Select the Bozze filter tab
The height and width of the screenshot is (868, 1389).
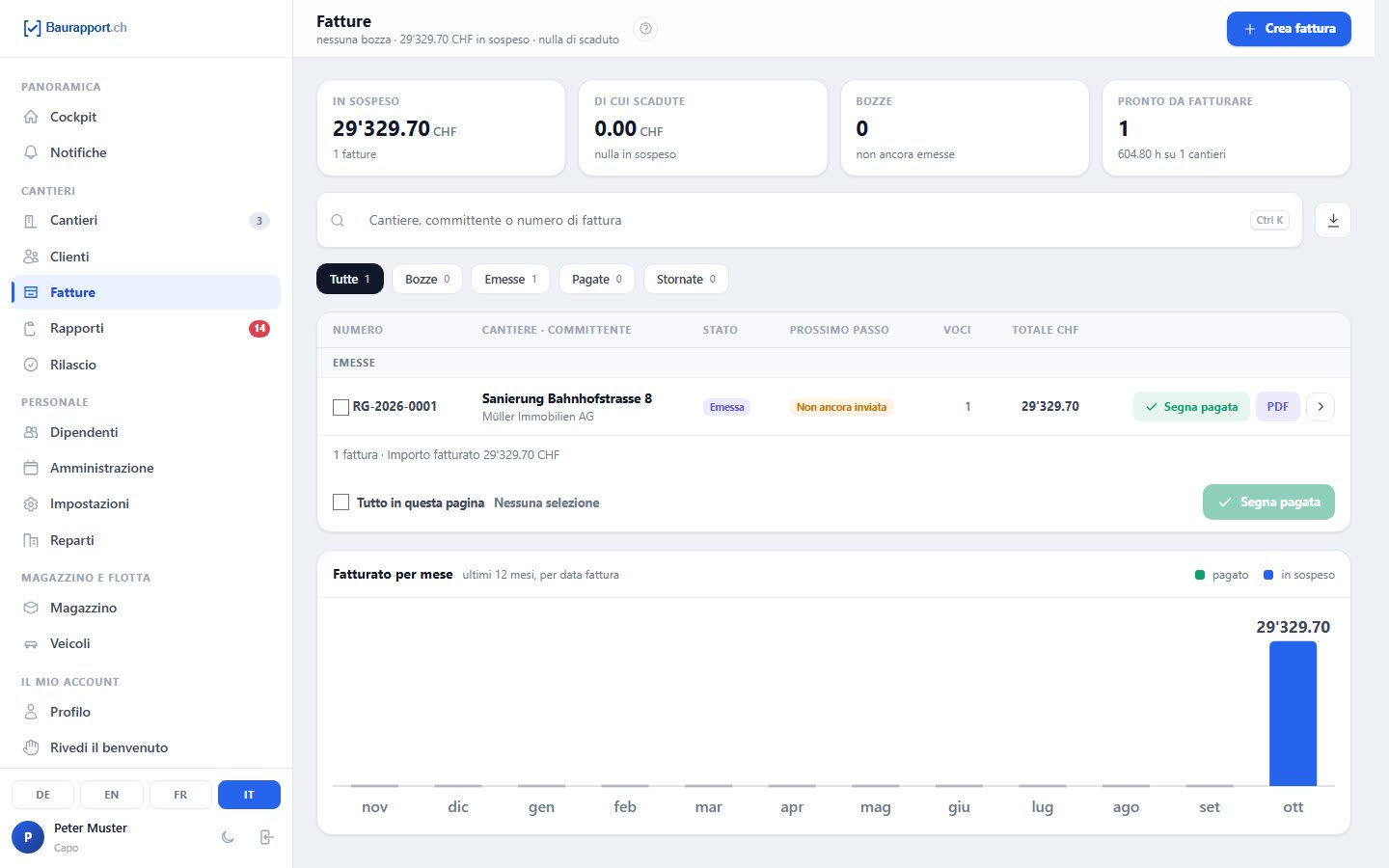[427, 279]
